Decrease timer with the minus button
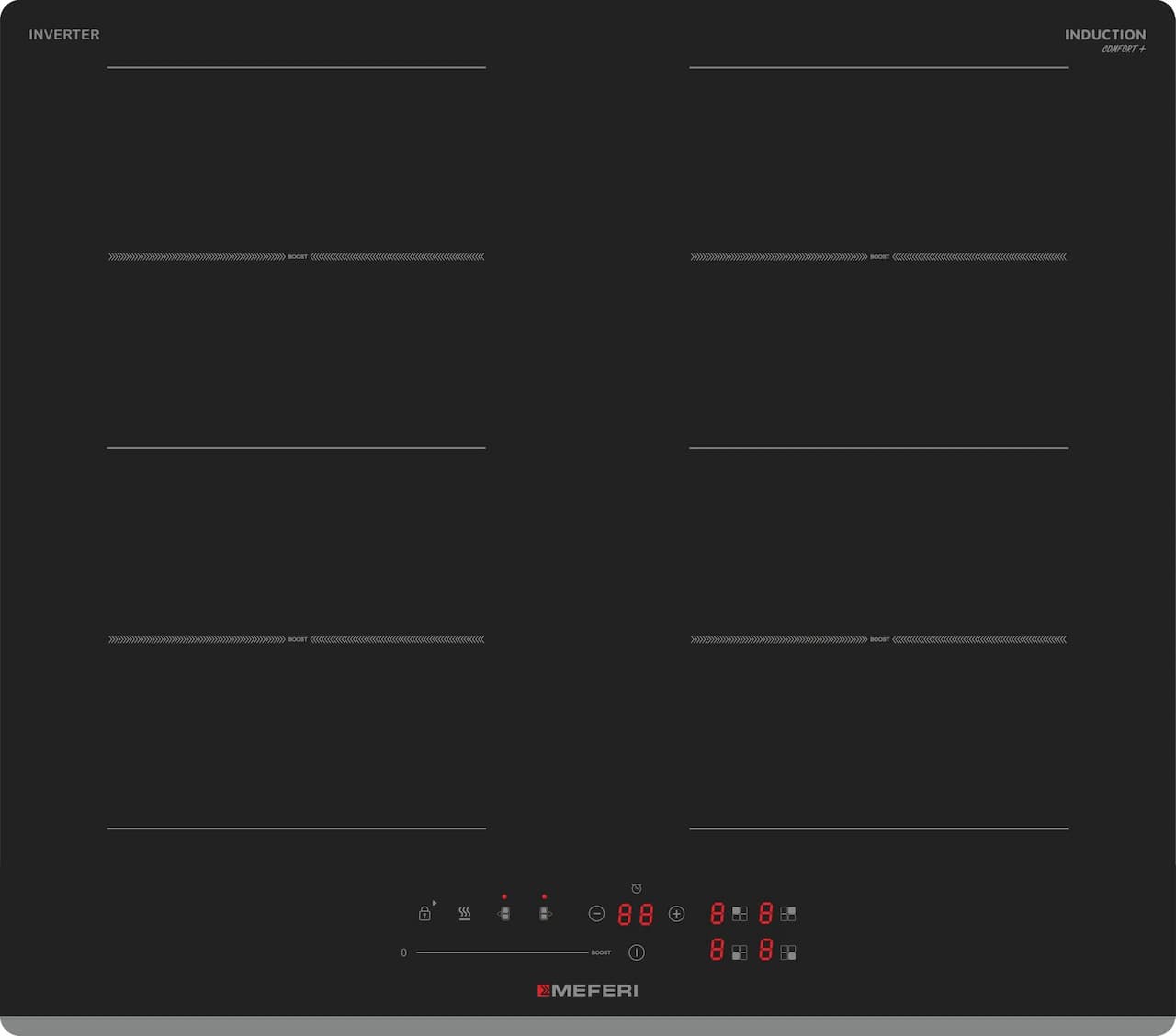This screenshot has width=1176, height=1036. [596, 914]
